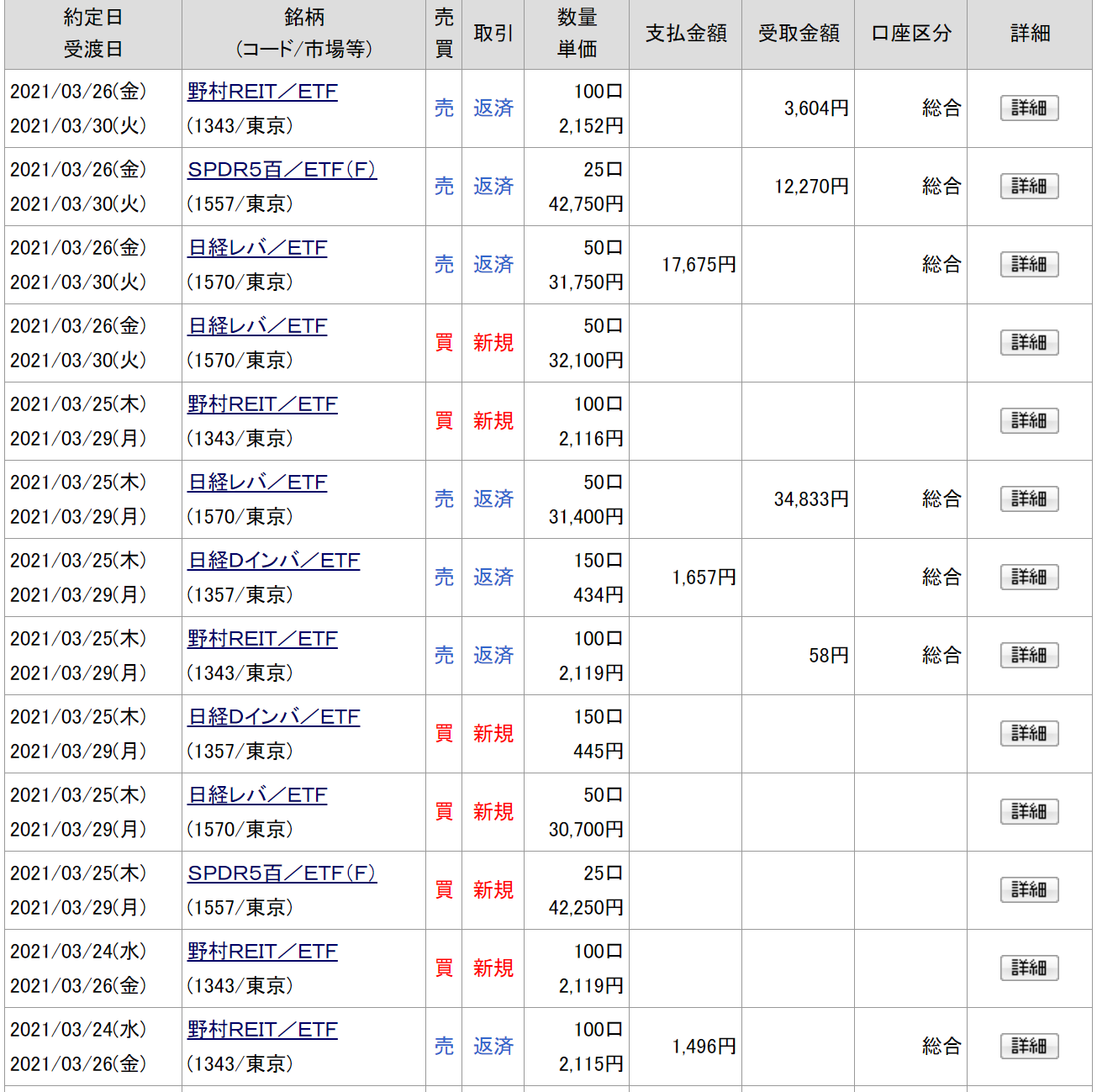Open 野村REIT/ETF link priced 2,116円
Viewport: 1097px width, 1092px height.
click(262, 404)
